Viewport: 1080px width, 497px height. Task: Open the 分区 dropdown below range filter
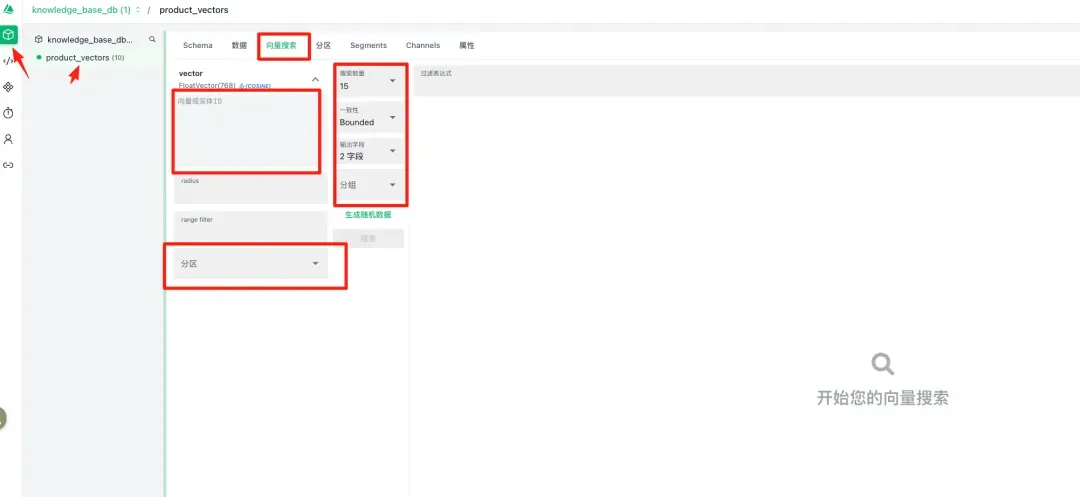point(250,264)
